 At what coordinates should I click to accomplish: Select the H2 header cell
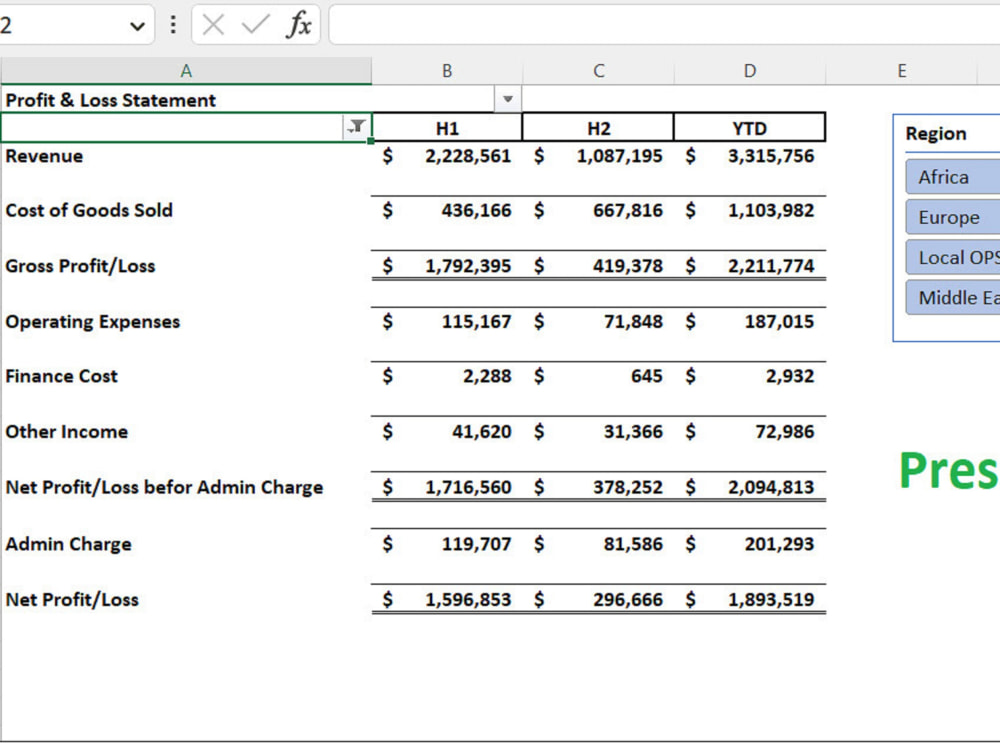598,128
